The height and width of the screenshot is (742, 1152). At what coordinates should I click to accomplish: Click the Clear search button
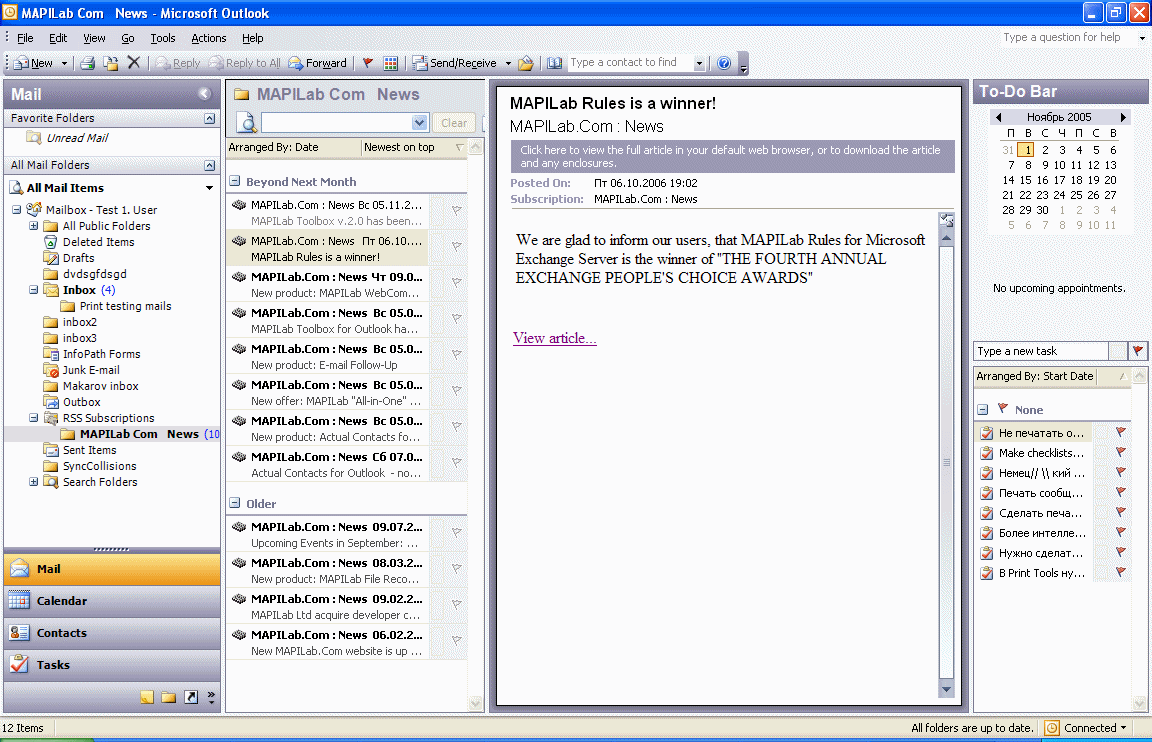(x=454, y=122)
